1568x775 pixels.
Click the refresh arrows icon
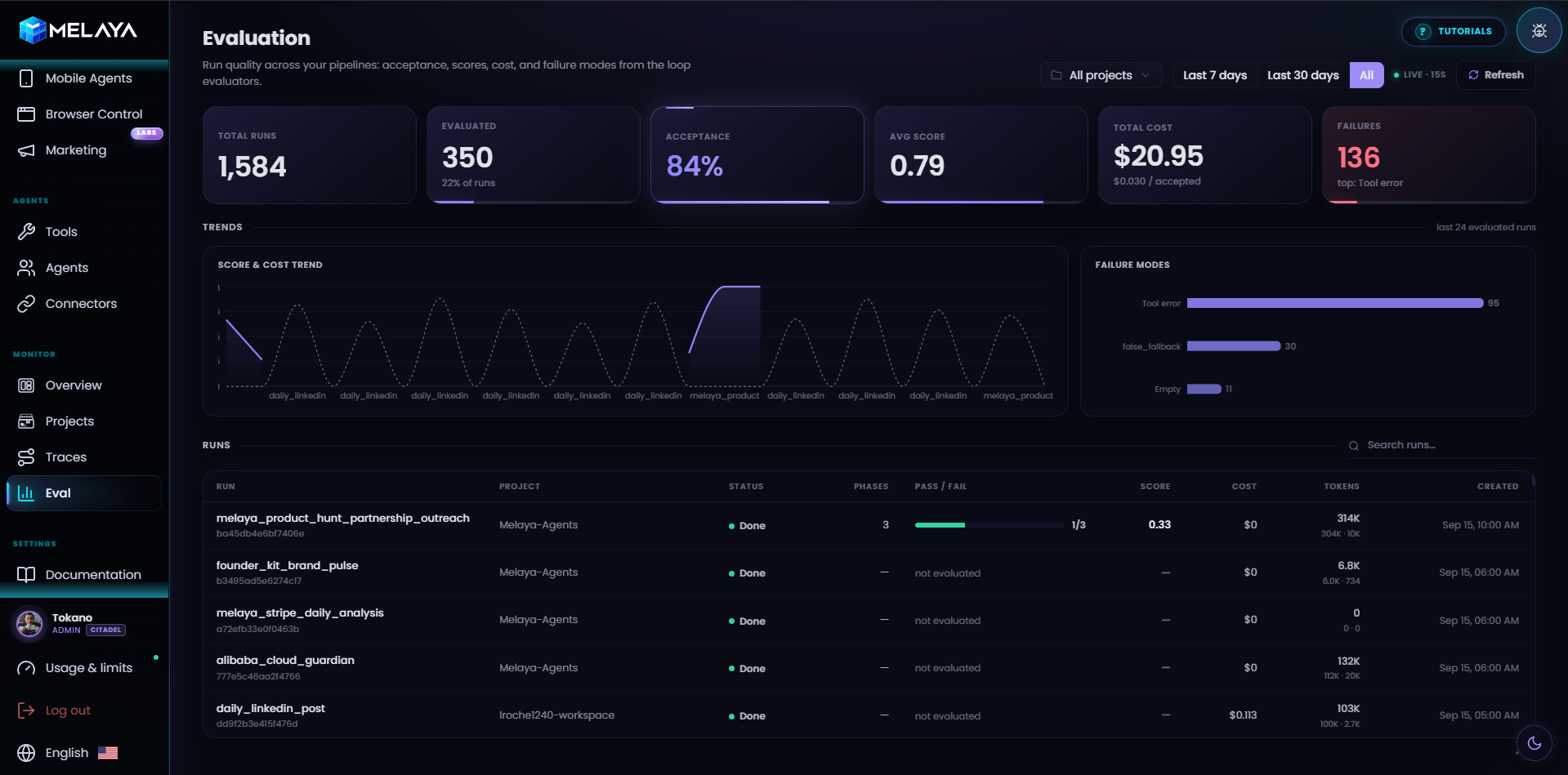1473,75
